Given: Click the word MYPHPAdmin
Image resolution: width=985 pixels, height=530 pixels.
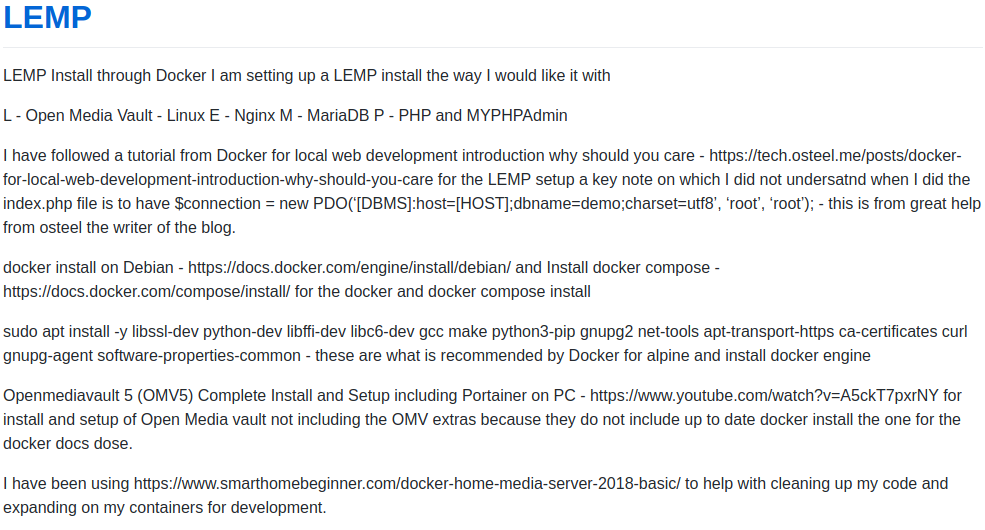Looking at the screenshot, I should pos(517,116).
